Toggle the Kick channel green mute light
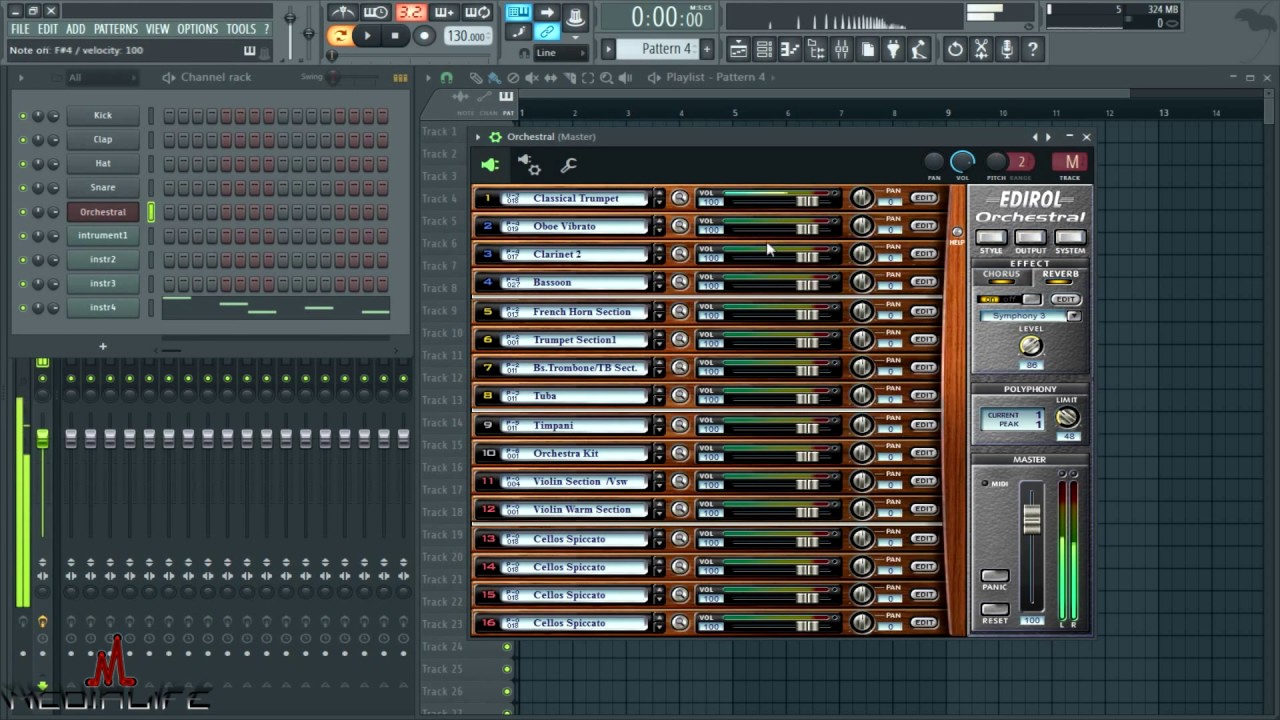The height and width of the screenshot is (720, 1280). point(23,116)
